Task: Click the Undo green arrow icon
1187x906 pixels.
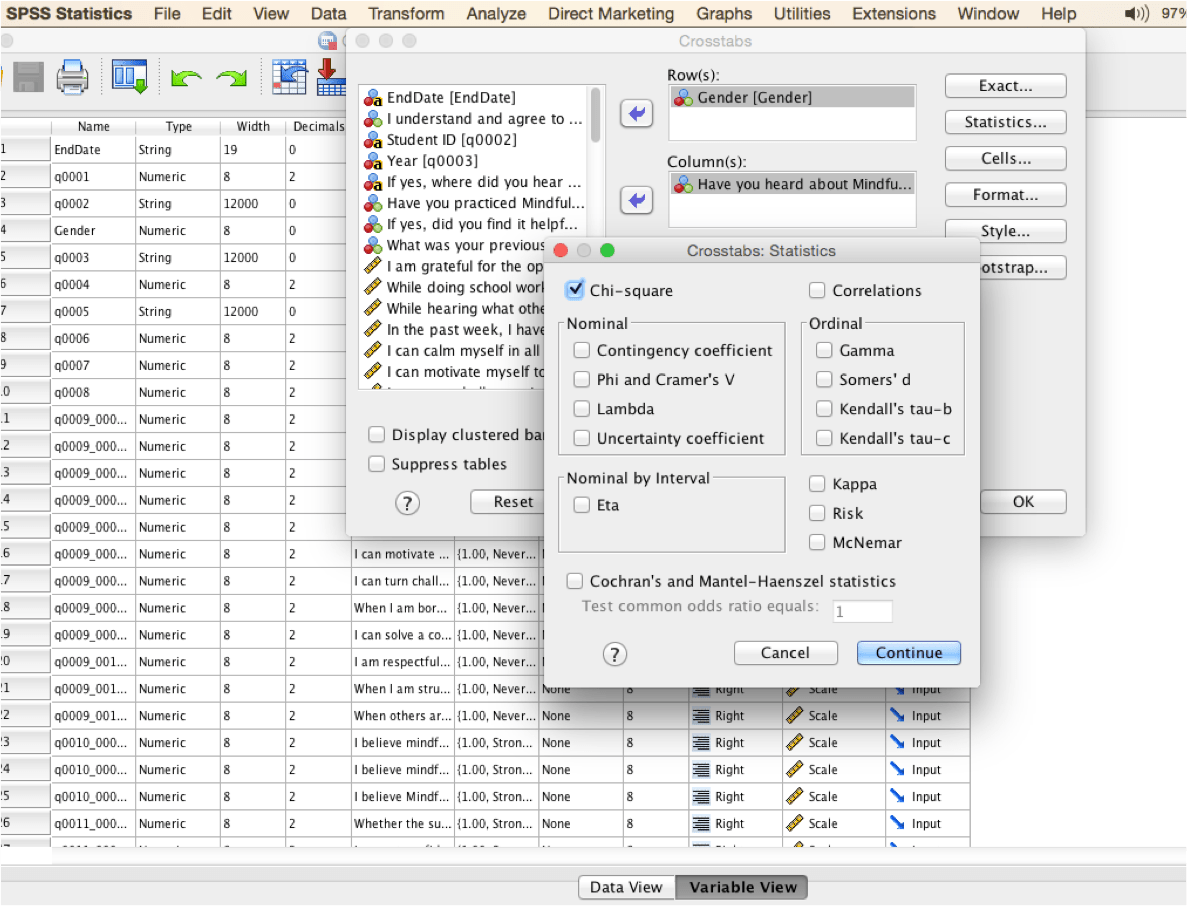Action: click(185, 77)
